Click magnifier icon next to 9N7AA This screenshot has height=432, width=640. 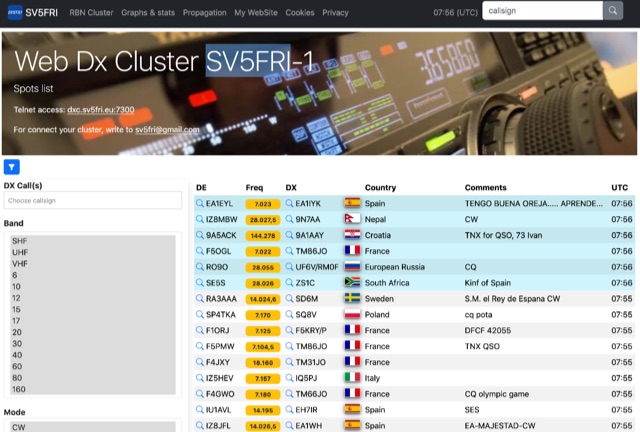pyautogui.click(x=291, y=219)
